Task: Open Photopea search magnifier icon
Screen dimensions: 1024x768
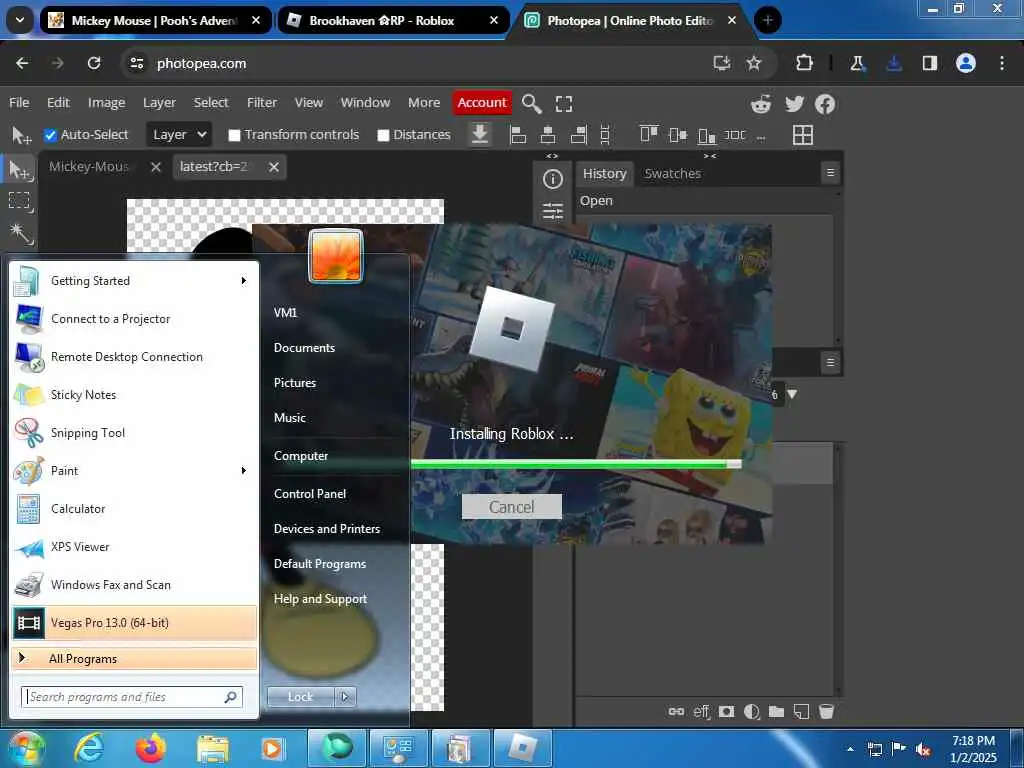Action: pos(532,103)
